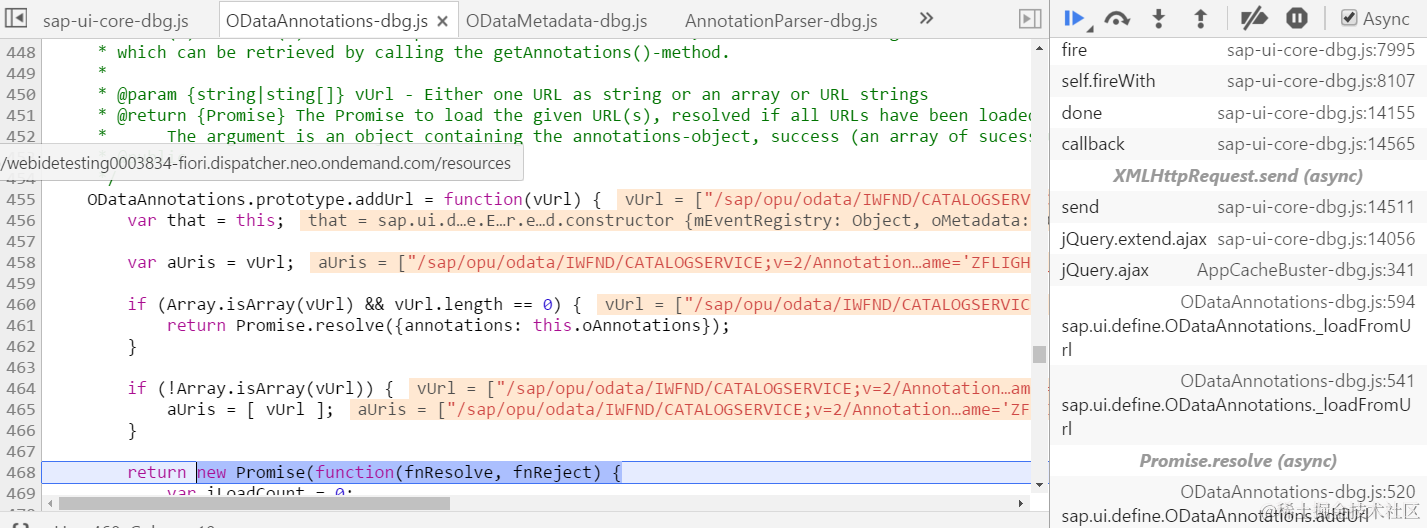Viewport: 1427px width, 528px height.
Task: Open ODataAnnotations-dbg.js:541 source link
Action: 1298,381
